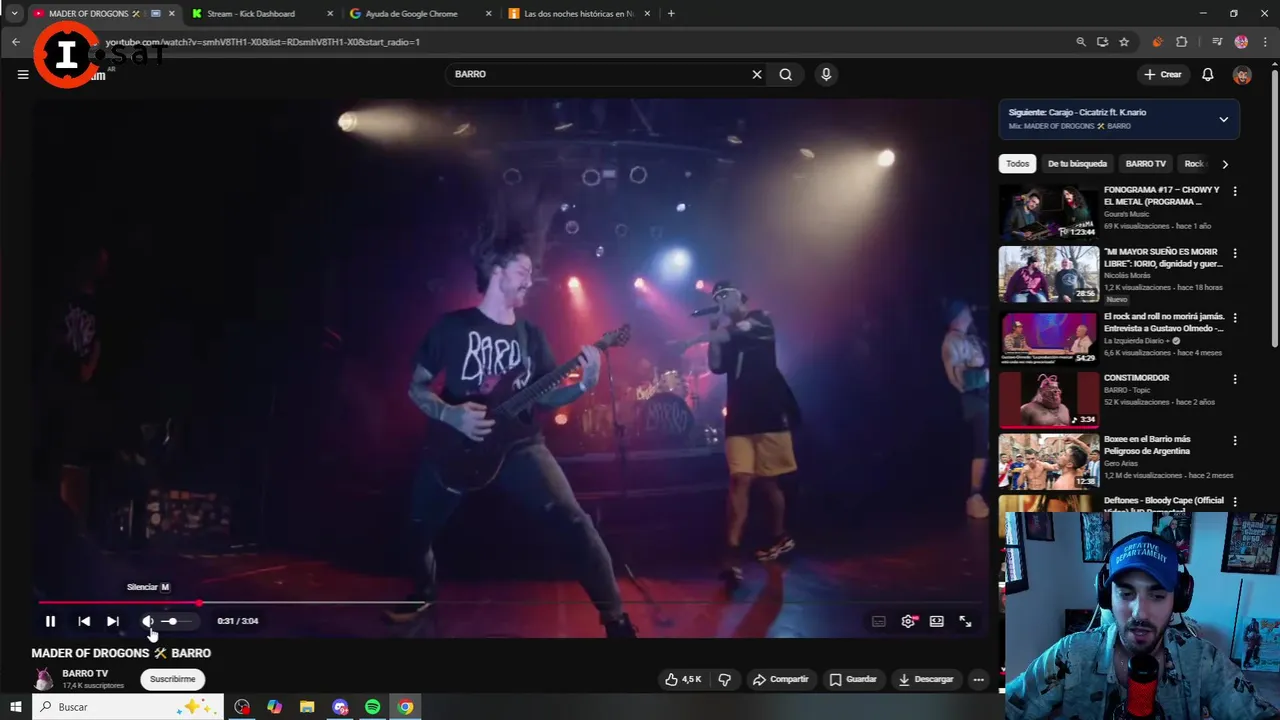Open the Windows Start menu
This screenshot has width=1280, height=720.
tap(16, 707)
